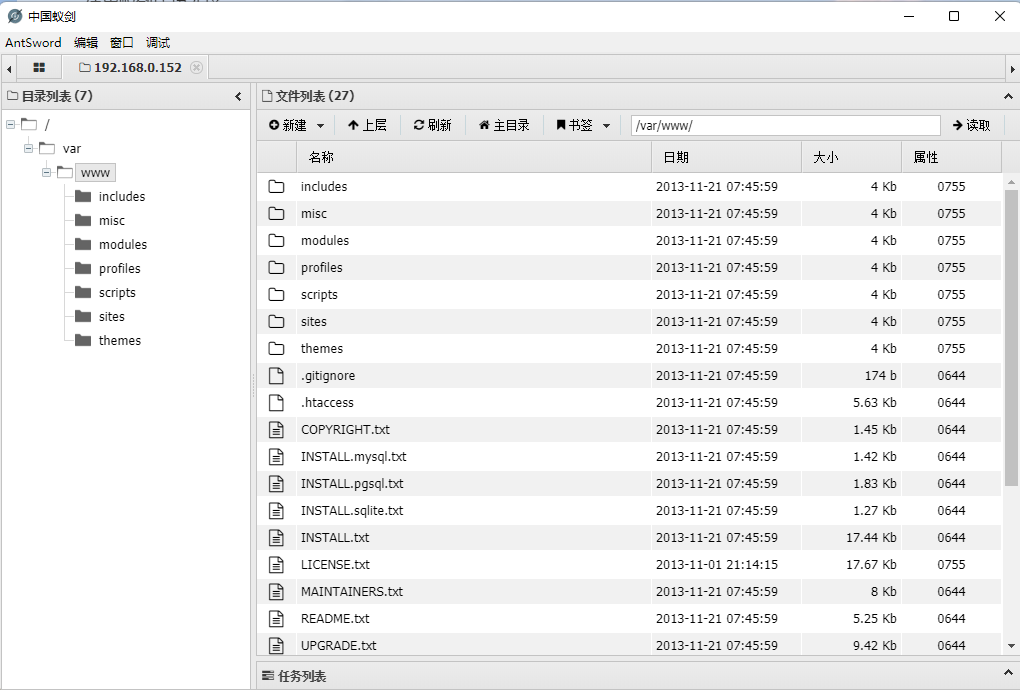Select scripts folder in directory tree

[x=117, y=293]
